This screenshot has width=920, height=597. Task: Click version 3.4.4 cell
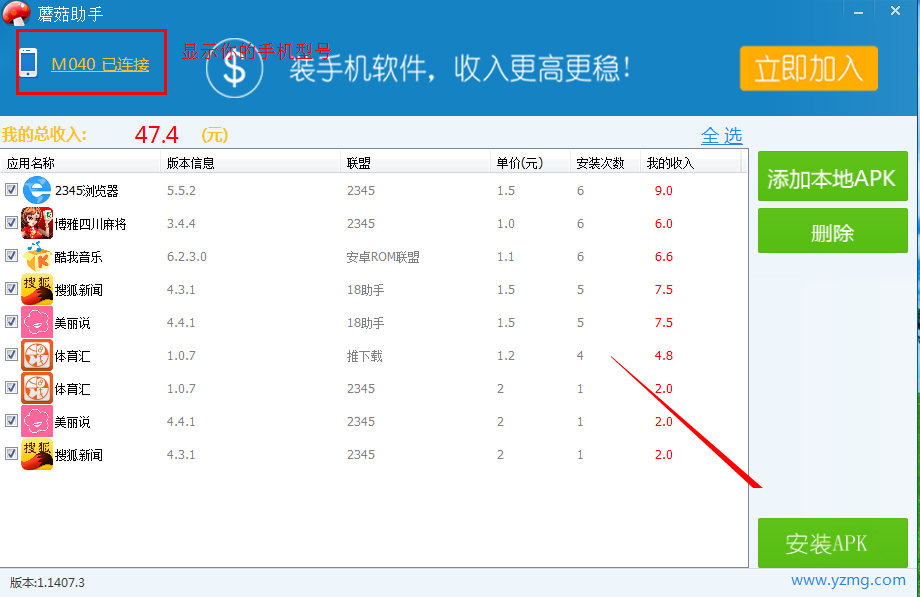tap(181, 224)
